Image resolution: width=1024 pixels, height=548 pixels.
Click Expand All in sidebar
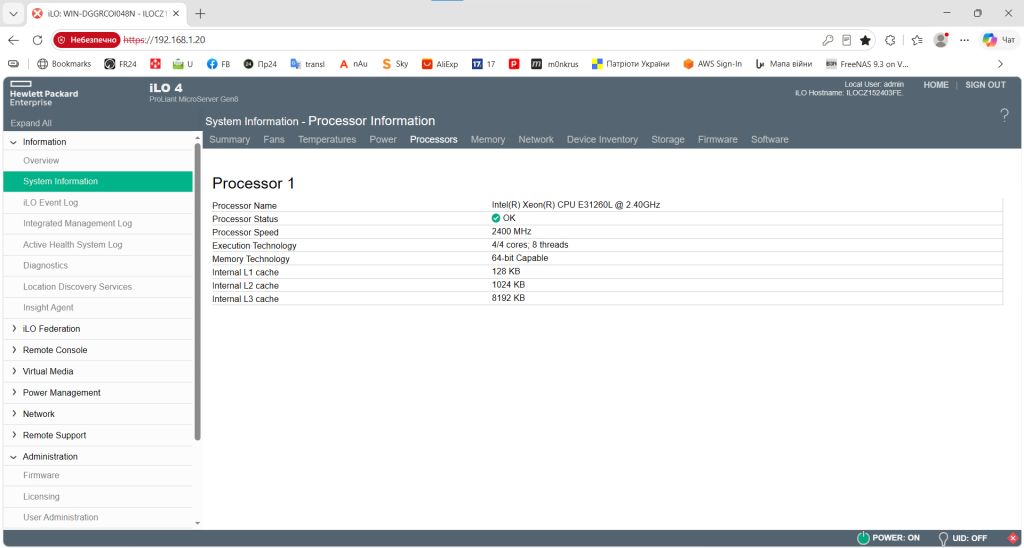(x=31, y=123)
